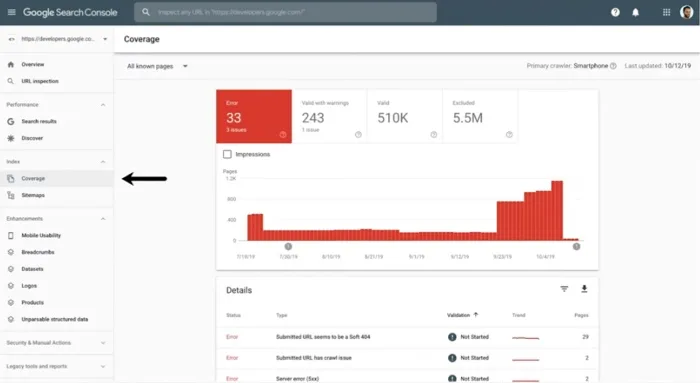Toggle the Error 33 status card
Image resolution: width=700 pixels, height=383 pixels.
coord(254,117)
